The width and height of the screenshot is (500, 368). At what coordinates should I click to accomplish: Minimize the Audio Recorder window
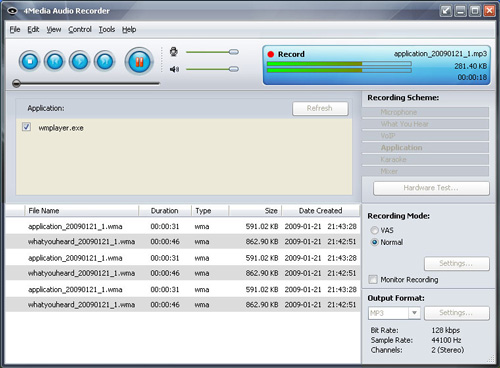click(460, 11)
